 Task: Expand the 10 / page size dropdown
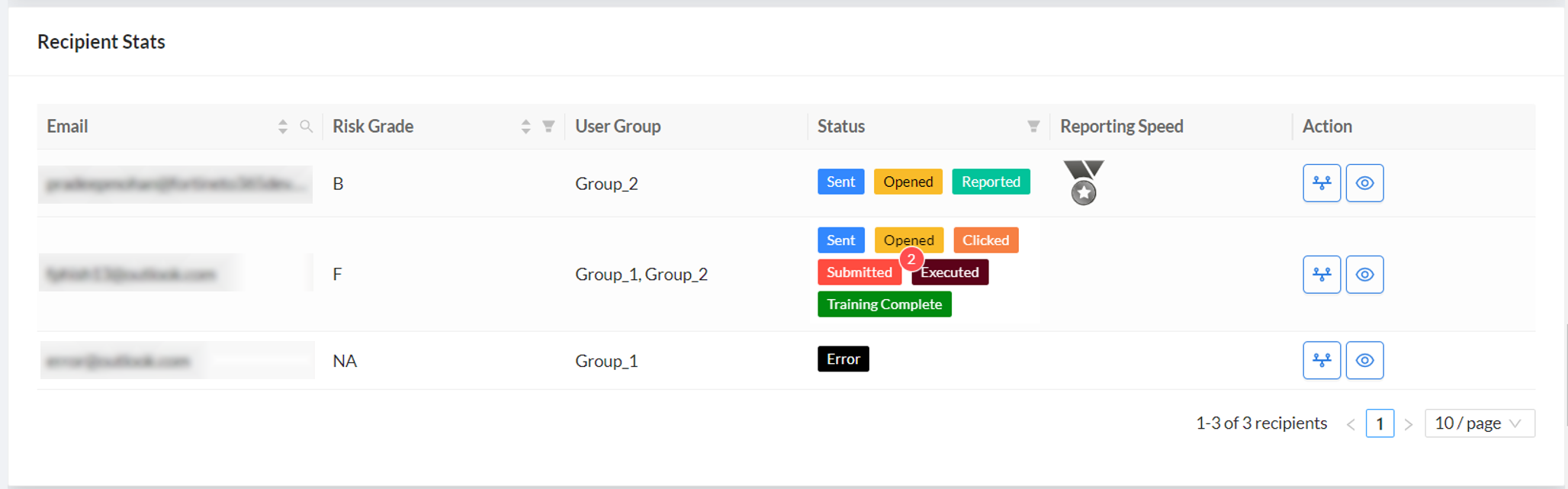[x=1479, y=423]
